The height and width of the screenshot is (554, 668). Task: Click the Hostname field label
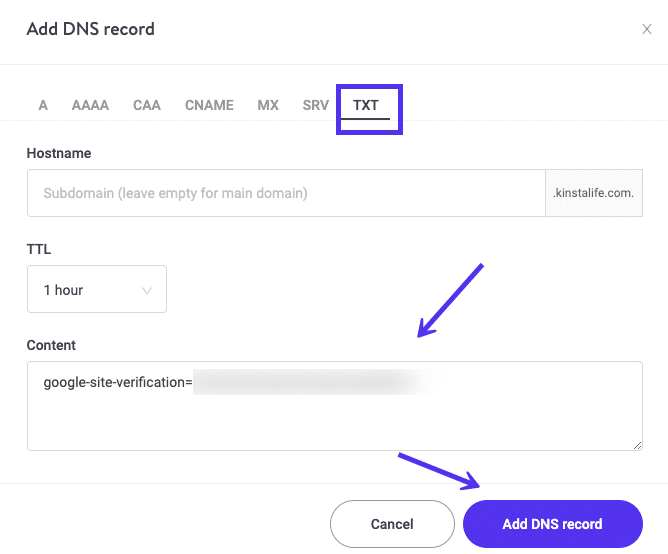coord(59,154)
